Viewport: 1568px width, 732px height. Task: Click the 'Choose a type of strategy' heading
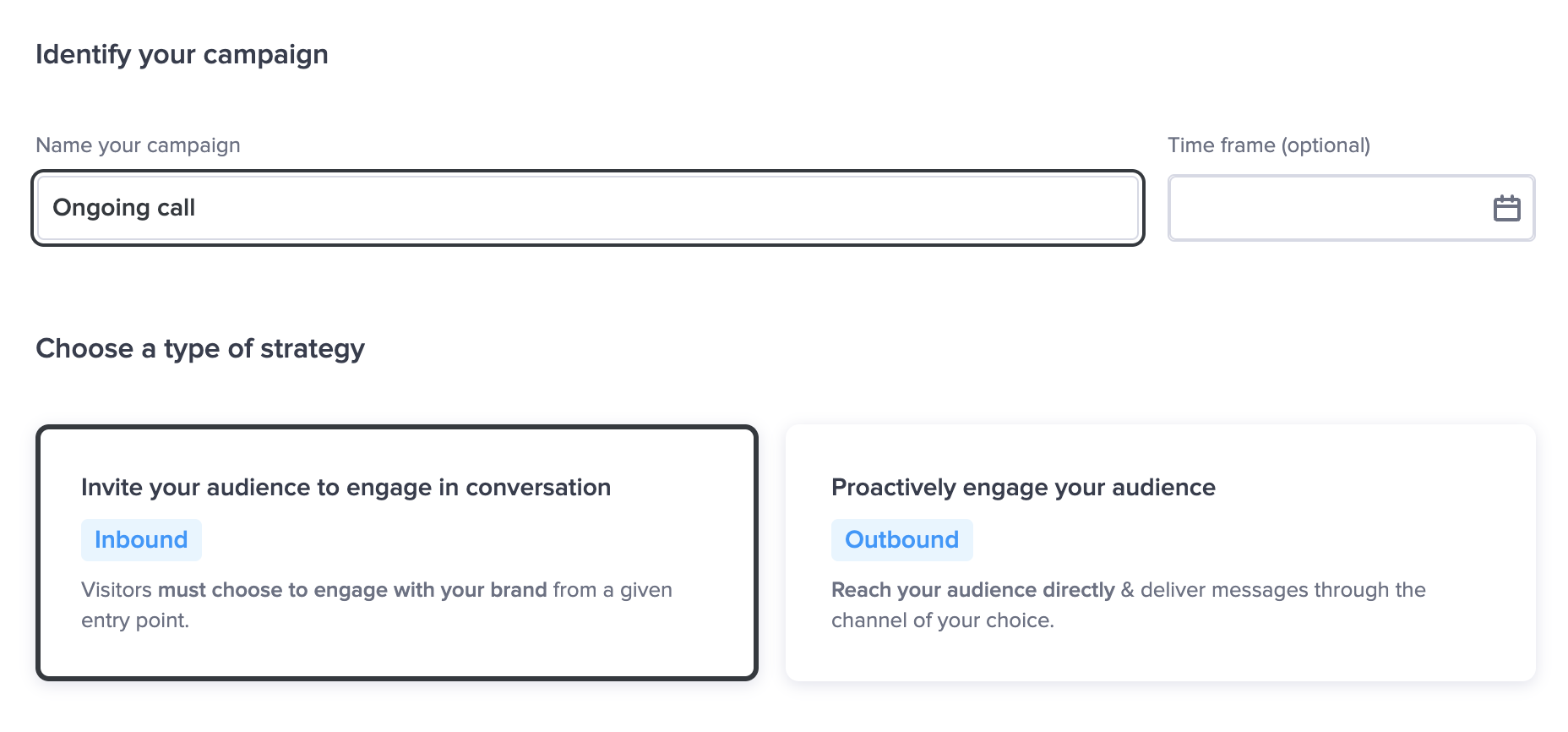pos(200,349)
